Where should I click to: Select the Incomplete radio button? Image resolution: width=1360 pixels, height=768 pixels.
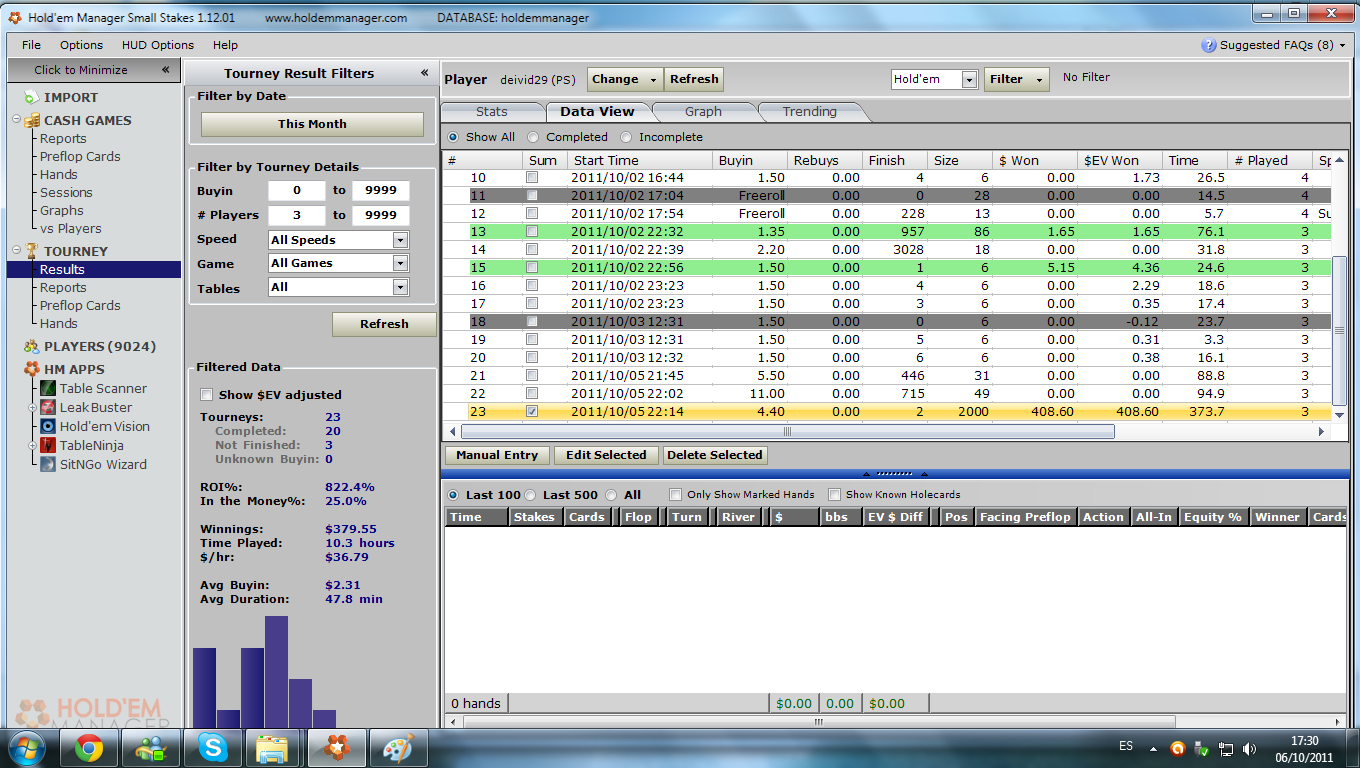(x=626, y=137)
